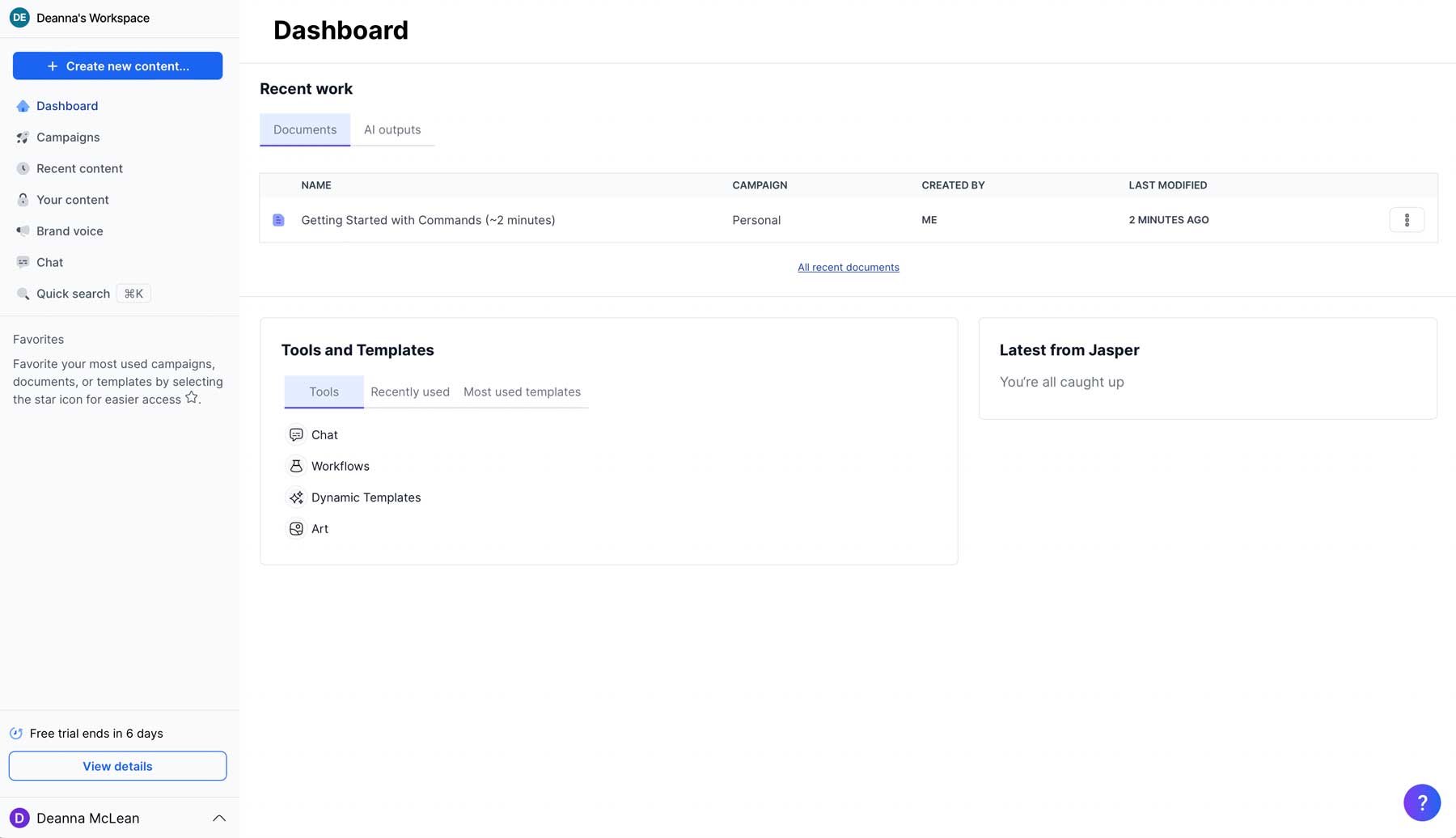Open the Campaigns section in the sidebar
Viewport: 1456px width, 838px height.
pyautogui.click(x=68, y=137)
